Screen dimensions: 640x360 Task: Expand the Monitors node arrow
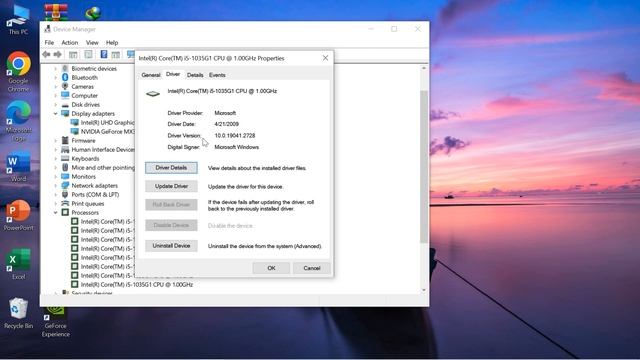click(56, 176)
